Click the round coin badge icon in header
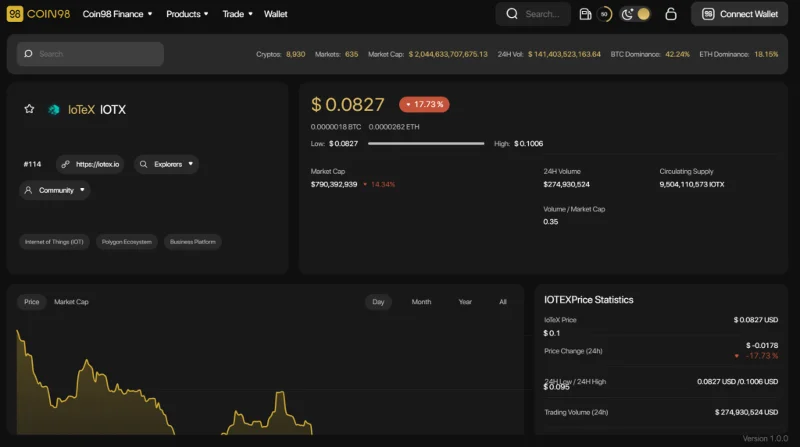800x447 pixels. pyautogui.click(x=605, y=14)
